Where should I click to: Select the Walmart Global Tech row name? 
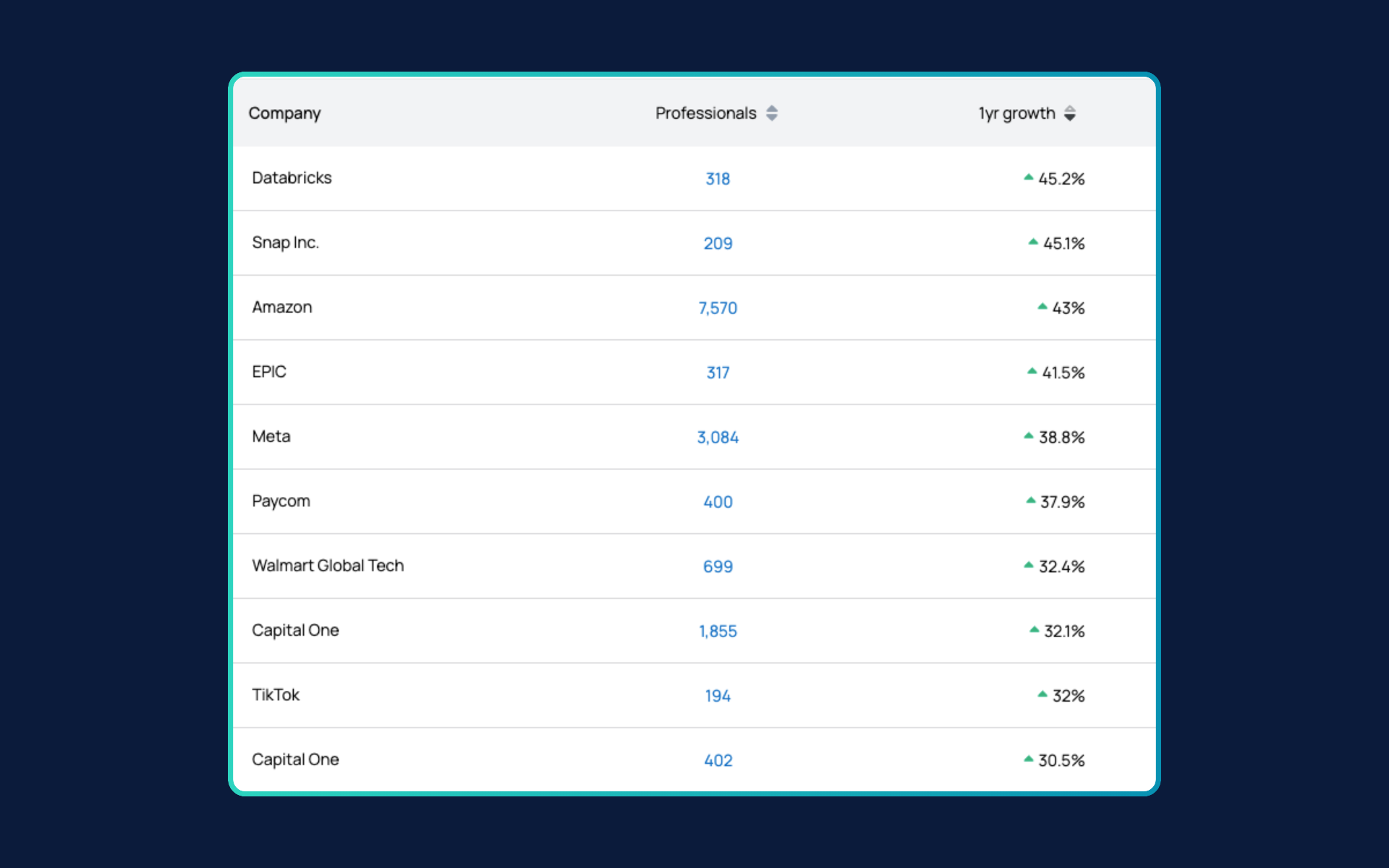click(328, 566)
